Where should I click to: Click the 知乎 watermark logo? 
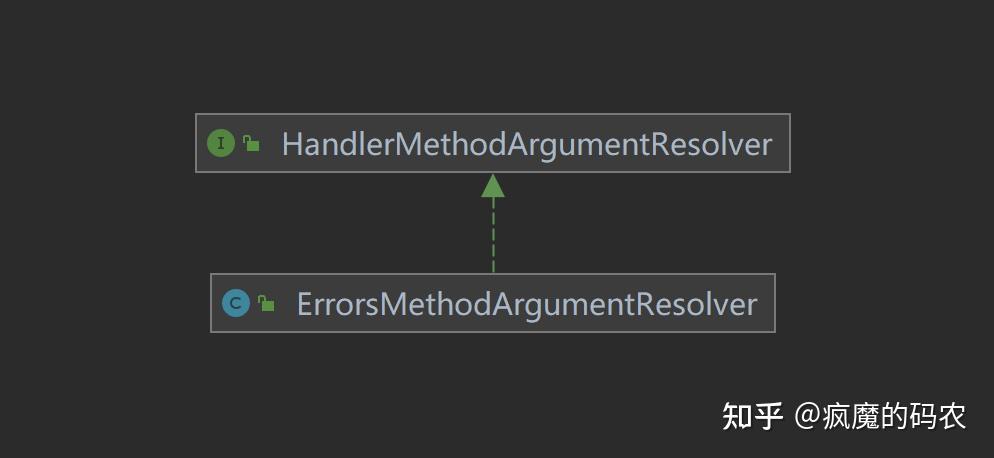752,417
